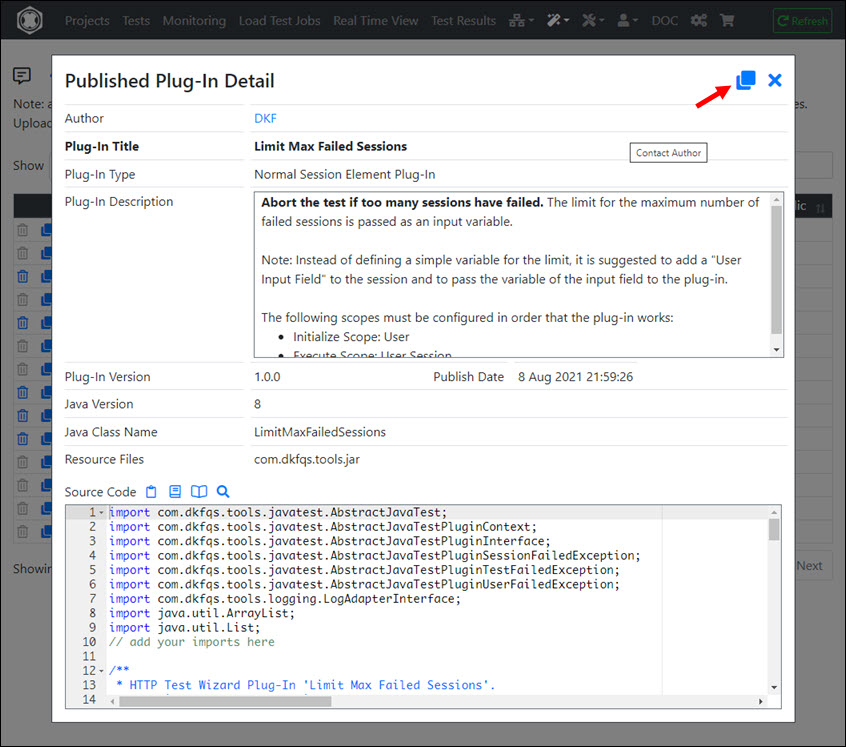Click the description box scroll-up arrow
The height and width of the screenshot is (747, 846).
click(x=776, y=200)
